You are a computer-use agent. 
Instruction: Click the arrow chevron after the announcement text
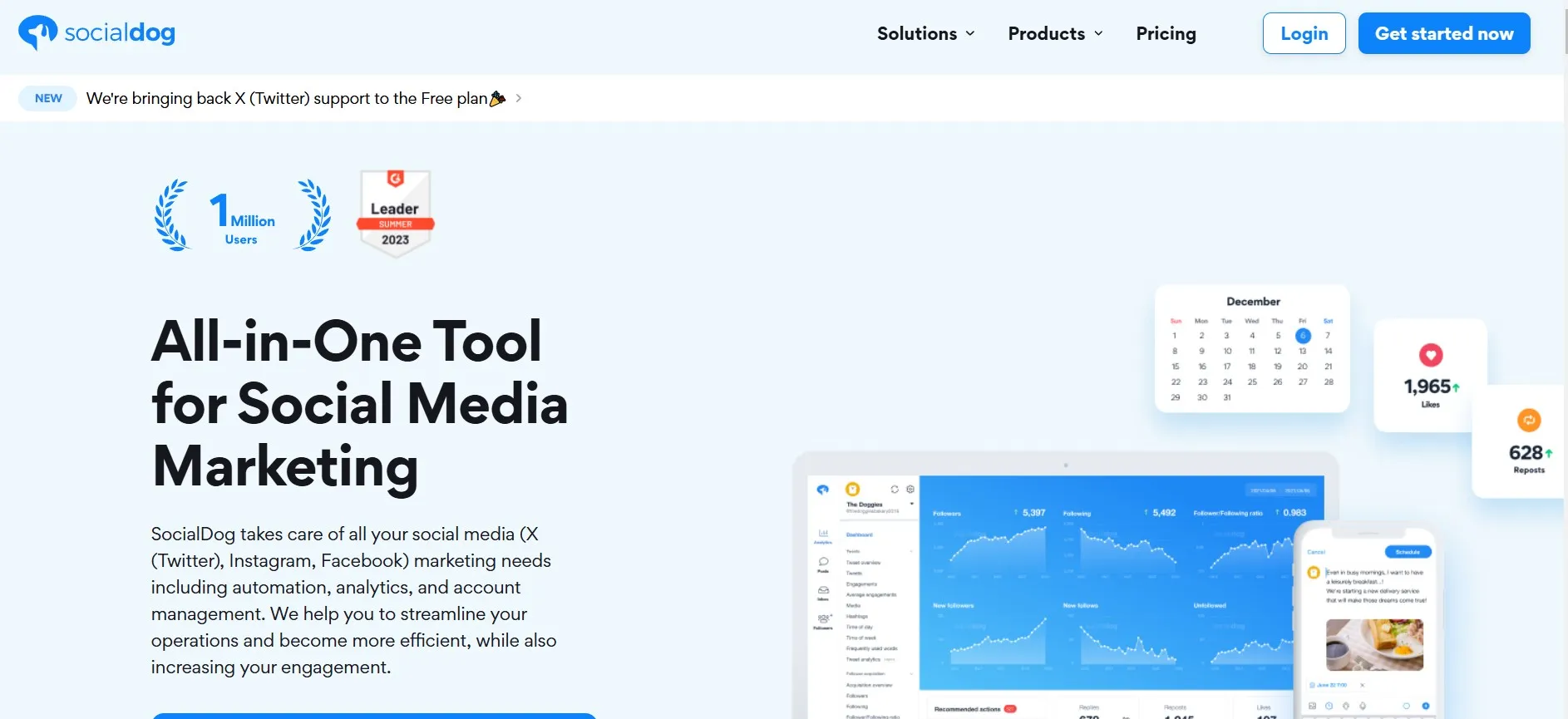[x=519, y=98]
